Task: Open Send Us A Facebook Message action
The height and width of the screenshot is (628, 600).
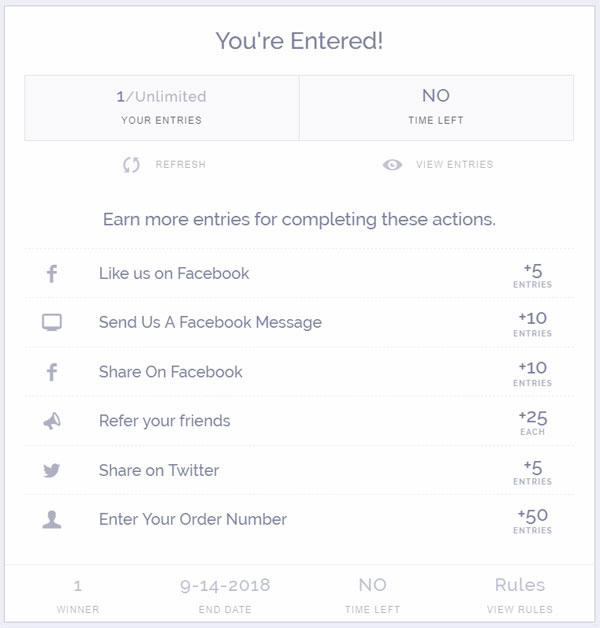Action: click(300, 322)
